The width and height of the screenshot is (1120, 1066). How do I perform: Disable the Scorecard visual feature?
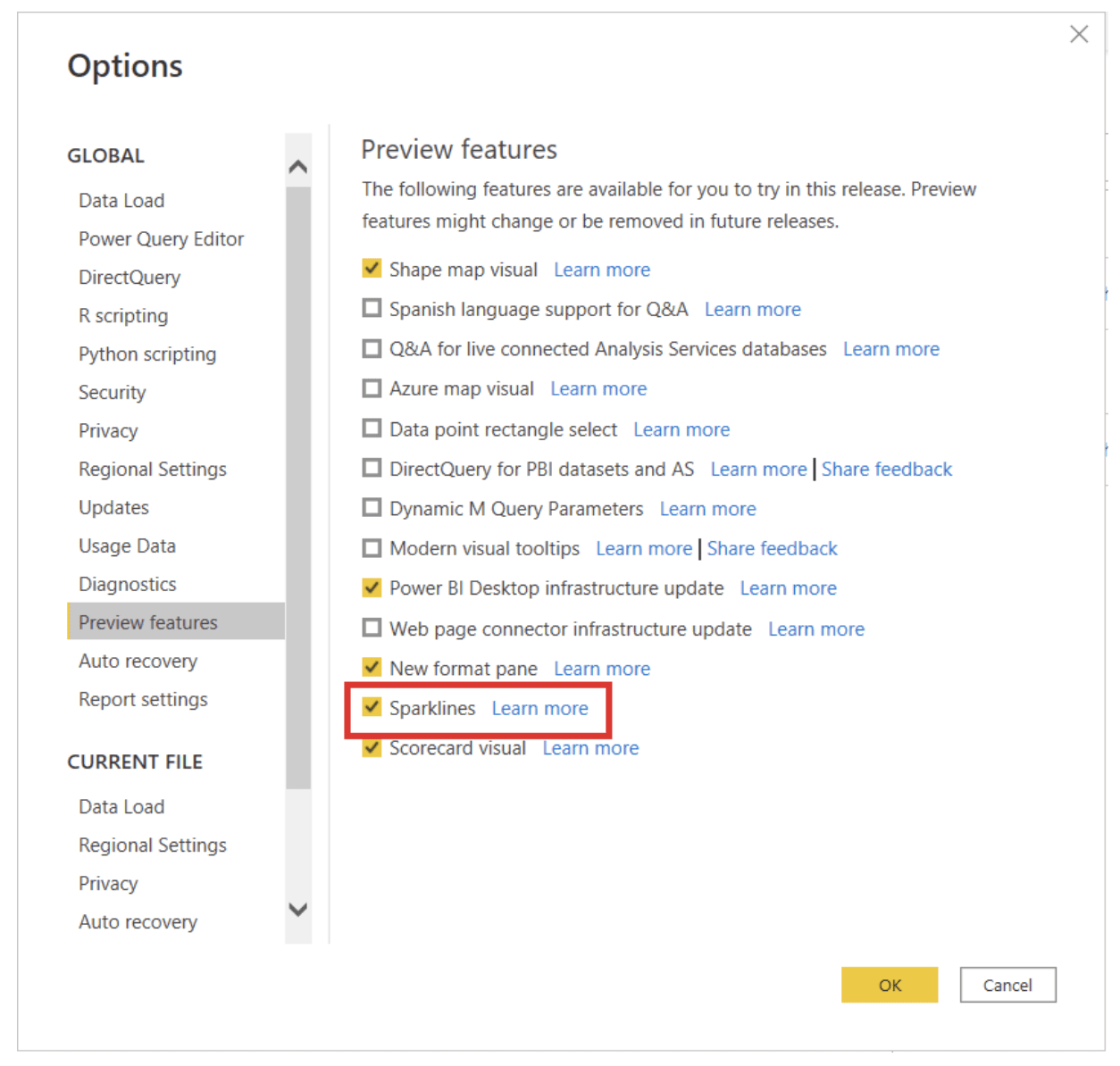click(372, 747)
